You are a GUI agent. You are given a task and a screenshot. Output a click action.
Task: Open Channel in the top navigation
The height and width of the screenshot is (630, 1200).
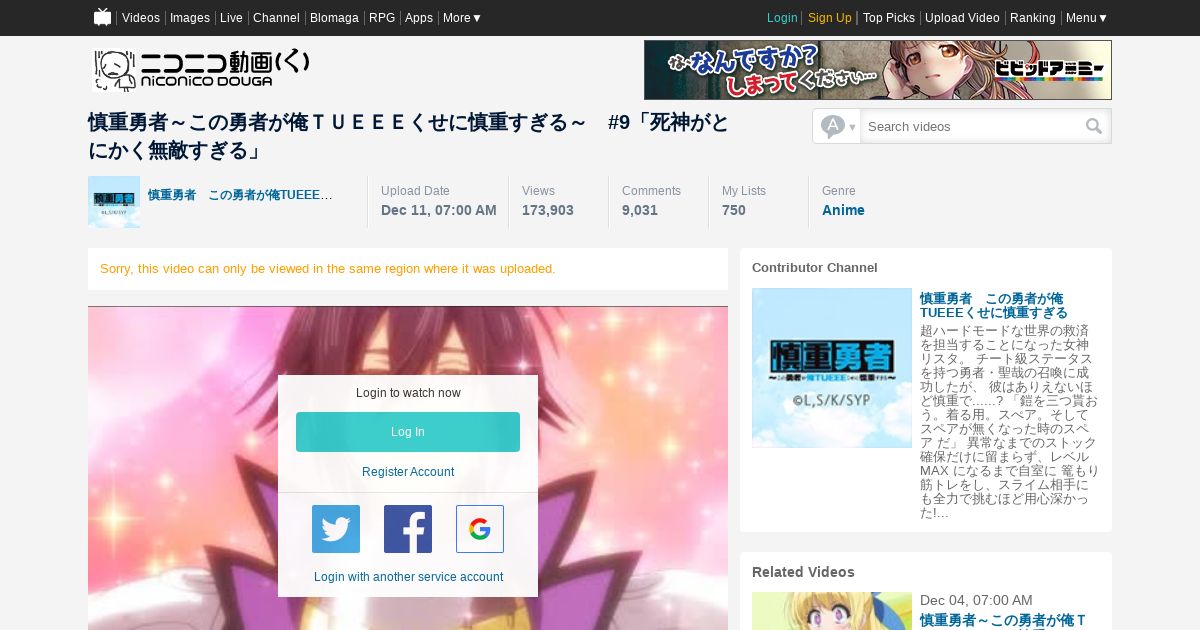pos(276,18)
